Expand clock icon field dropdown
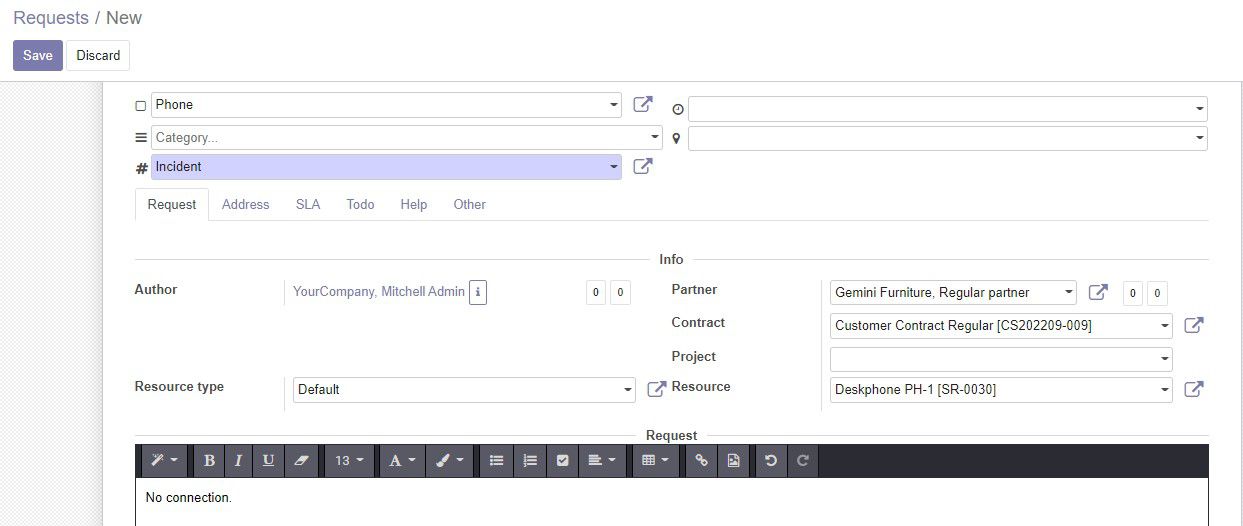This screenshot has width=1243, height=526. click(1199, 109)
